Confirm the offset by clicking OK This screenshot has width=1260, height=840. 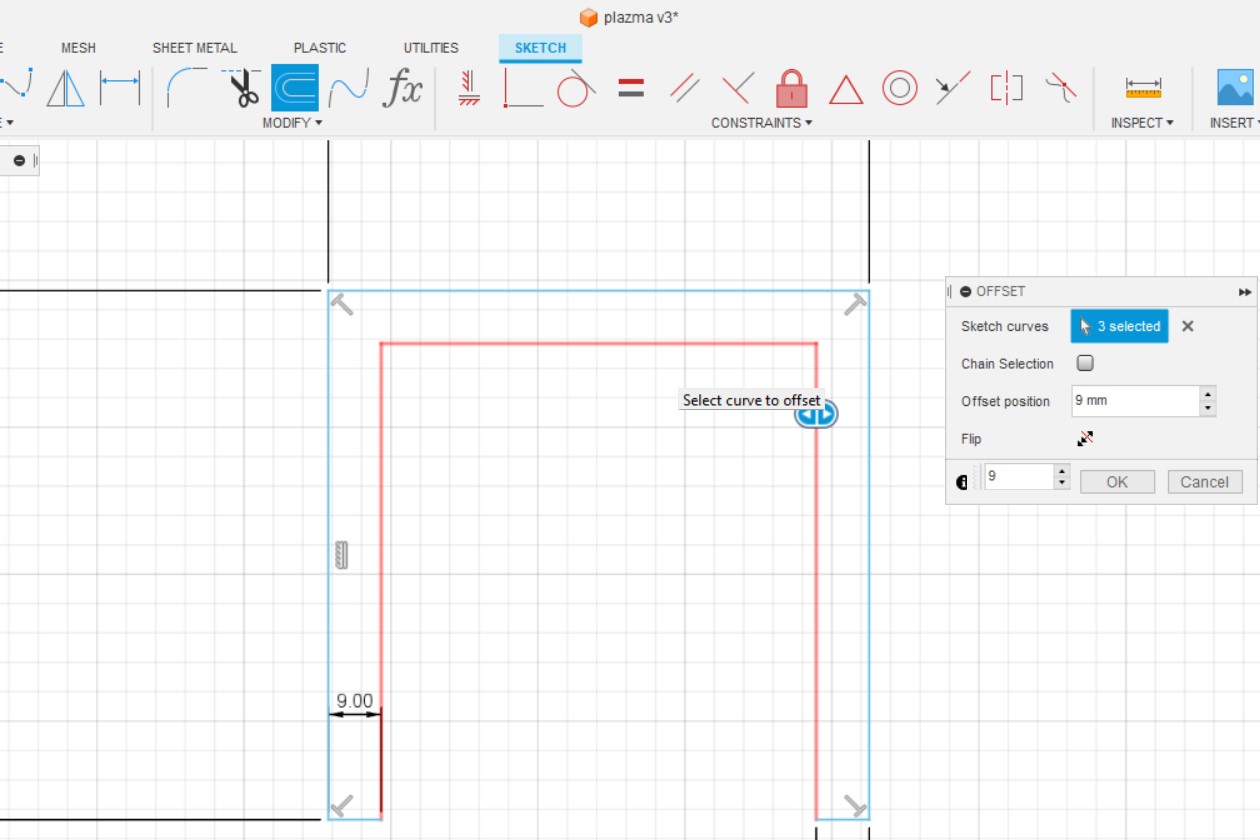(1117, 481)
